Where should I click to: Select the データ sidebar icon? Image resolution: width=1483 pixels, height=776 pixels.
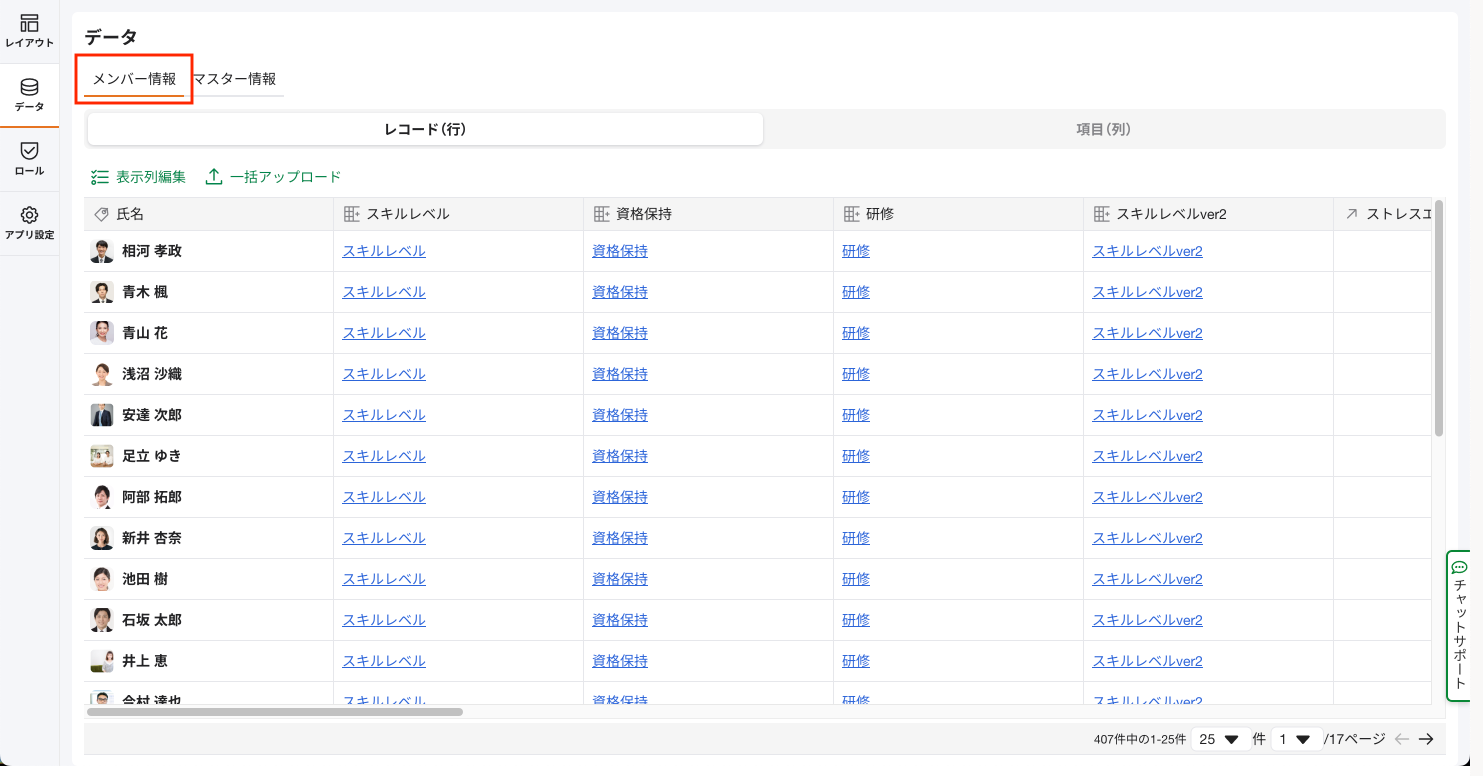[29, 88]
